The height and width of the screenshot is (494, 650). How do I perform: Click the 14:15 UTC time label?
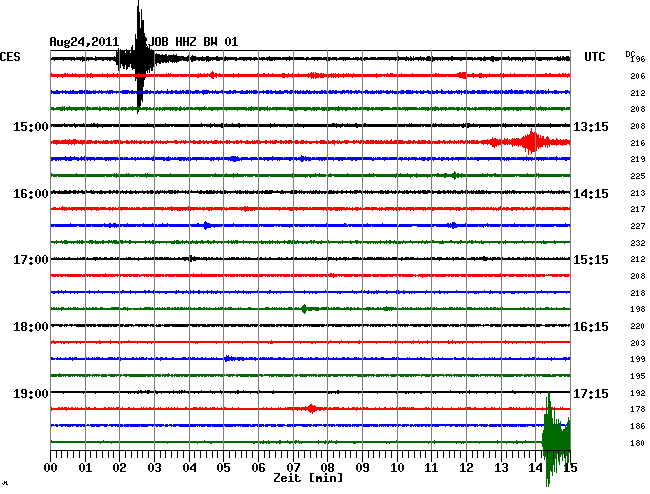click(x=591, y=194)
